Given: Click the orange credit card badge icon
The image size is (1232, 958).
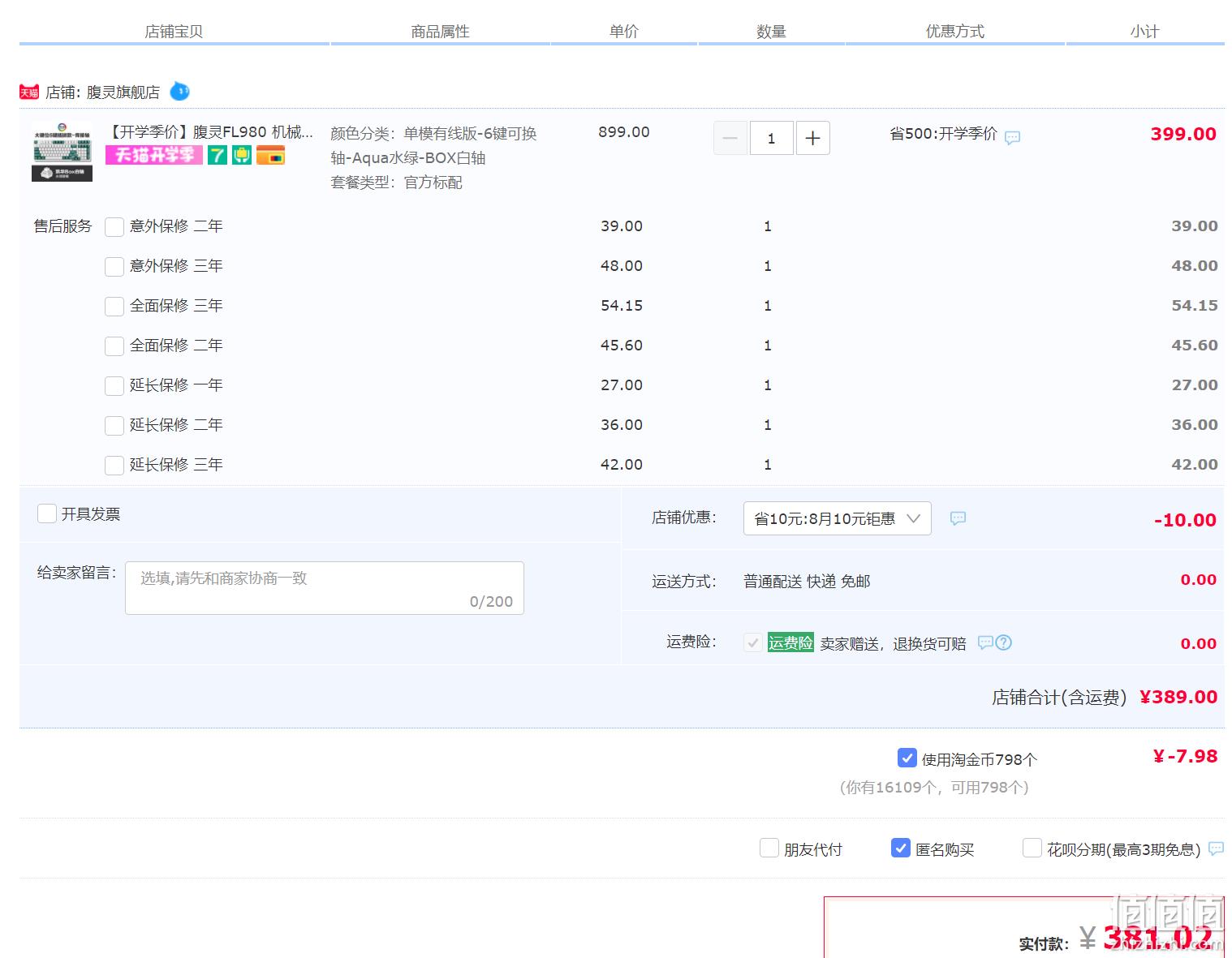Looking at the screenshot, I should coord(270,154).
